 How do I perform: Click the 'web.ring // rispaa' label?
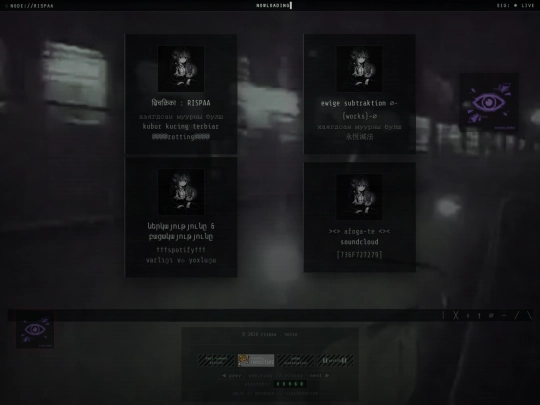[276, 375]
